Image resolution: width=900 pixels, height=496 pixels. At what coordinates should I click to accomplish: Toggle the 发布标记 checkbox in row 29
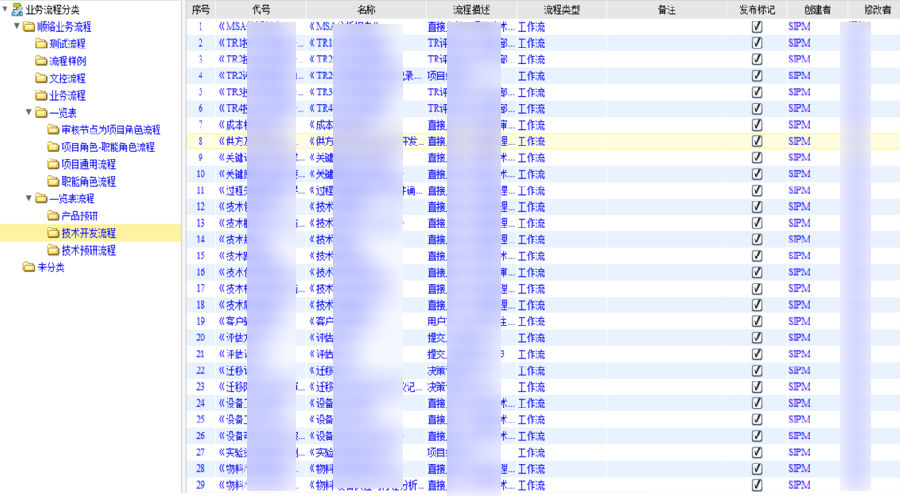point(757,485)
